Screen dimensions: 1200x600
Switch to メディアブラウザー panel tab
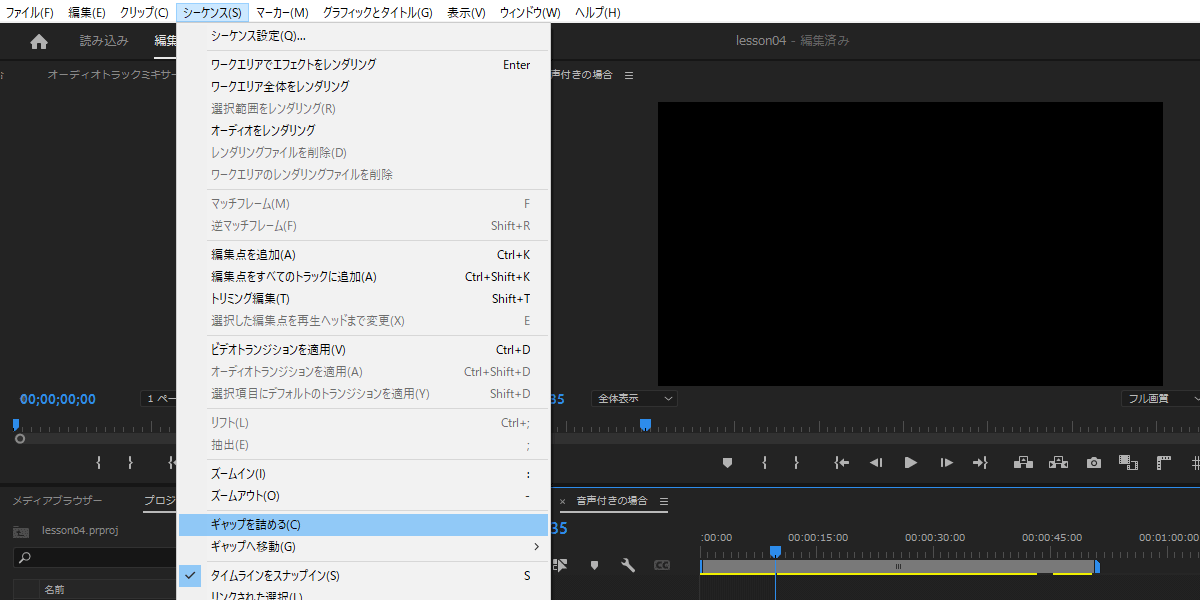point(57,501)
